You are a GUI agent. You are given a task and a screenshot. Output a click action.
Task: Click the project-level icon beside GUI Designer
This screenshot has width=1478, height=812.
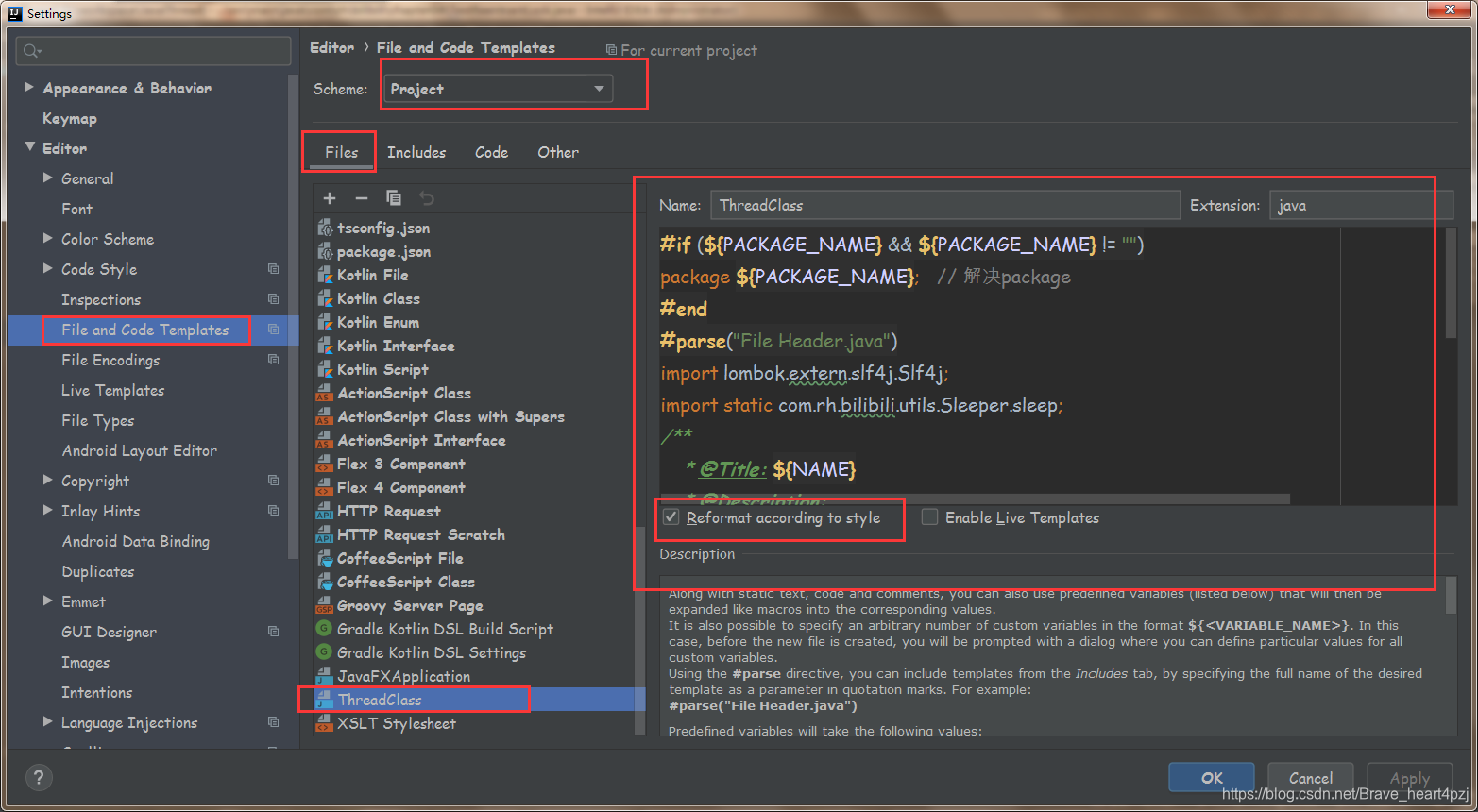(273, 632)
